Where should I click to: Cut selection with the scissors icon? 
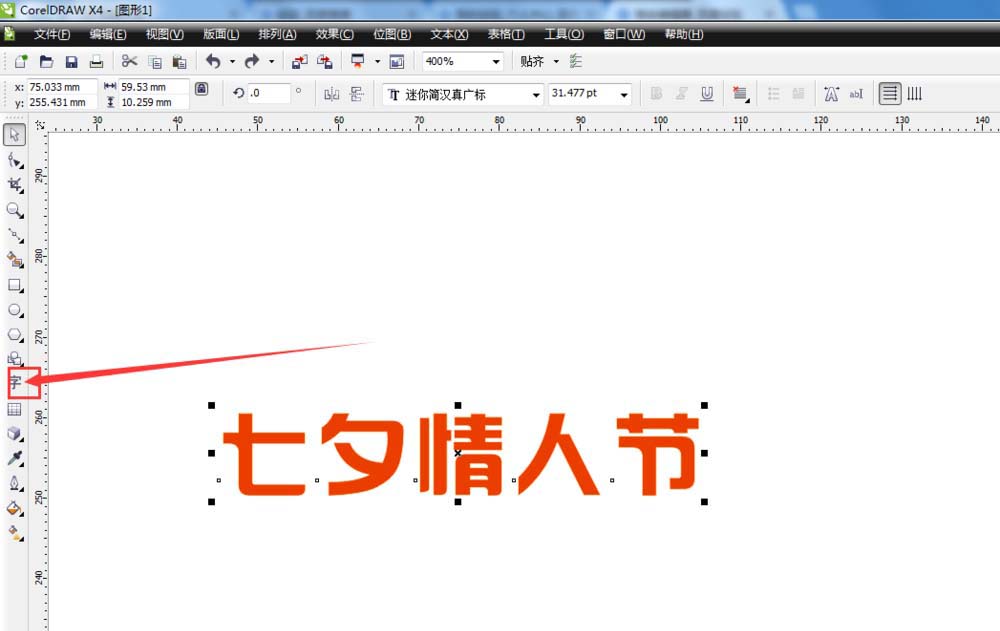pyautogui.click(x=129, y=61)
